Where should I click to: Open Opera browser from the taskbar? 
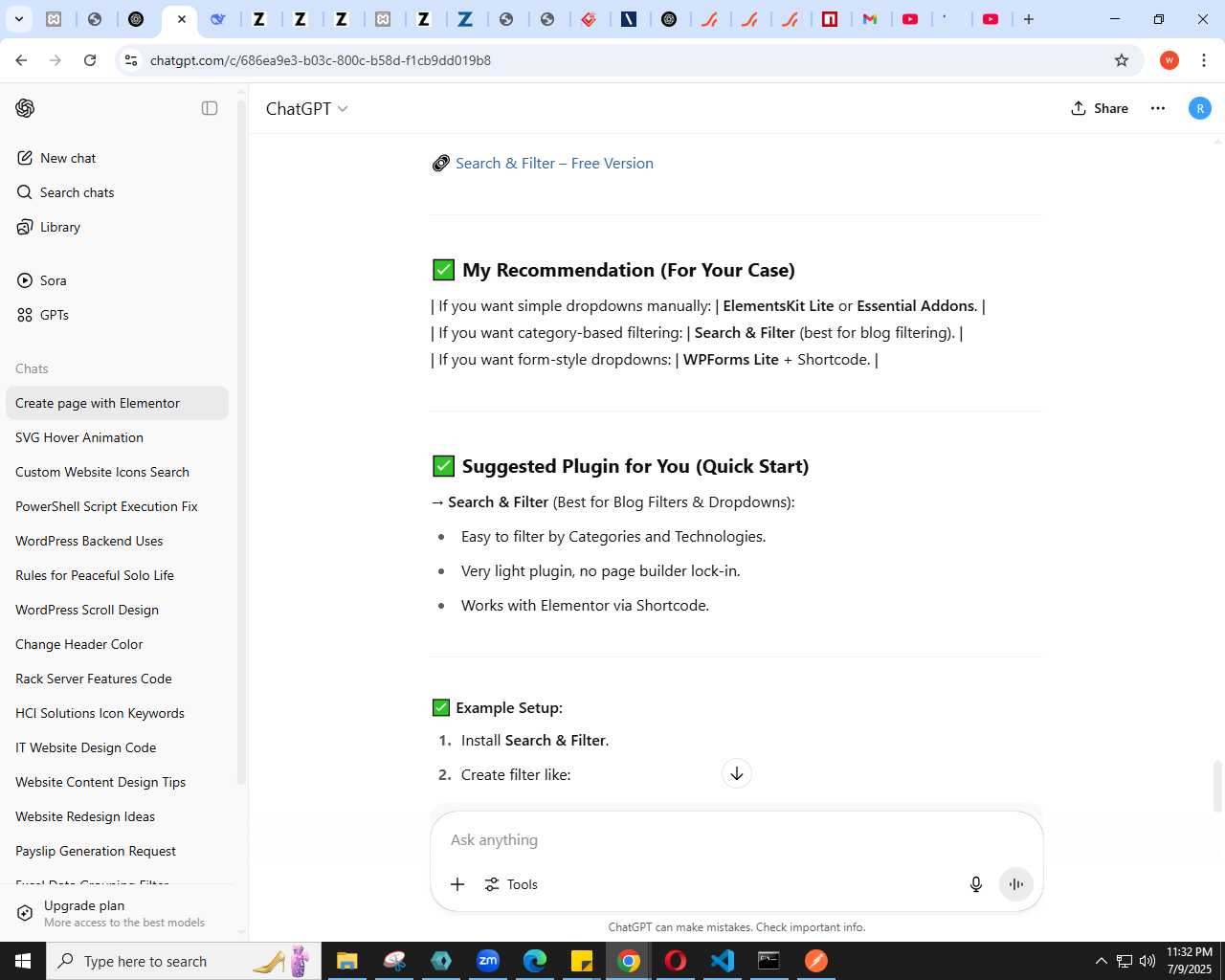coord(675,961)
